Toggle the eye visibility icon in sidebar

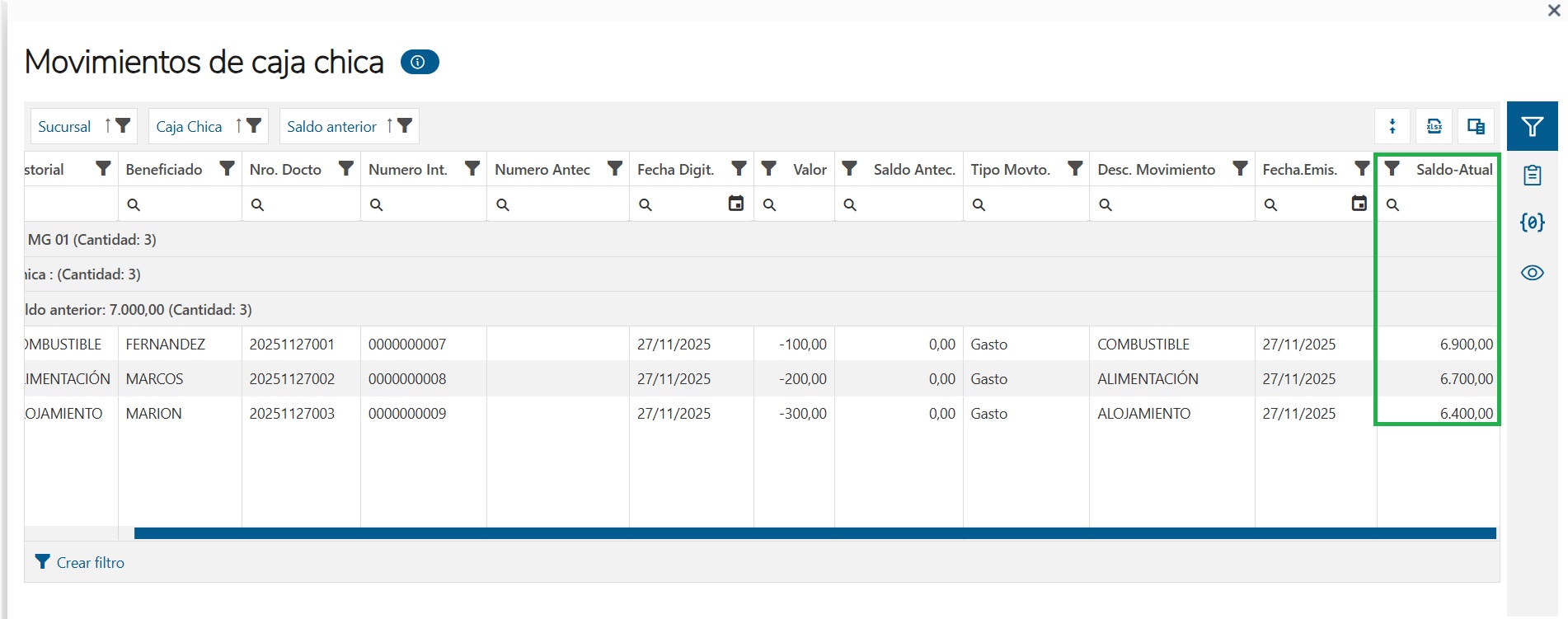pyautogui.click(x=1532, y=273)
